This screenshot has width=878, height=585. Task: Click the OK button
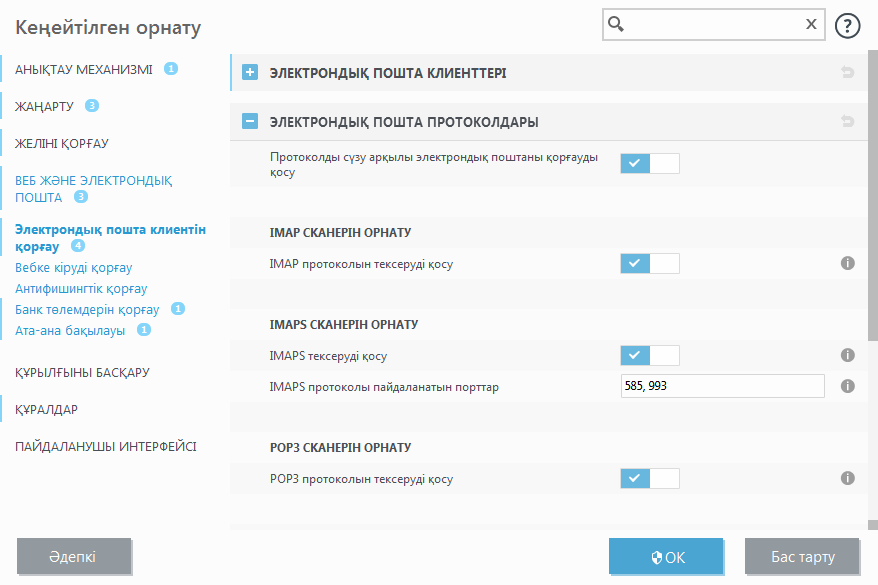click(x=666, y=556)
